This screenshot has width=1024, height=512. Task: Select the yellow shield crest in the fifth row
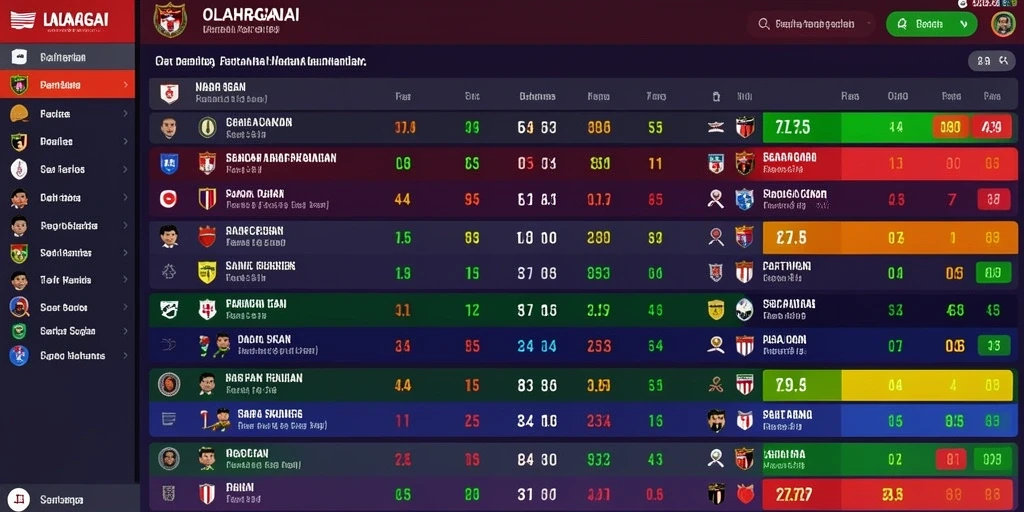[x=207, y=272]
